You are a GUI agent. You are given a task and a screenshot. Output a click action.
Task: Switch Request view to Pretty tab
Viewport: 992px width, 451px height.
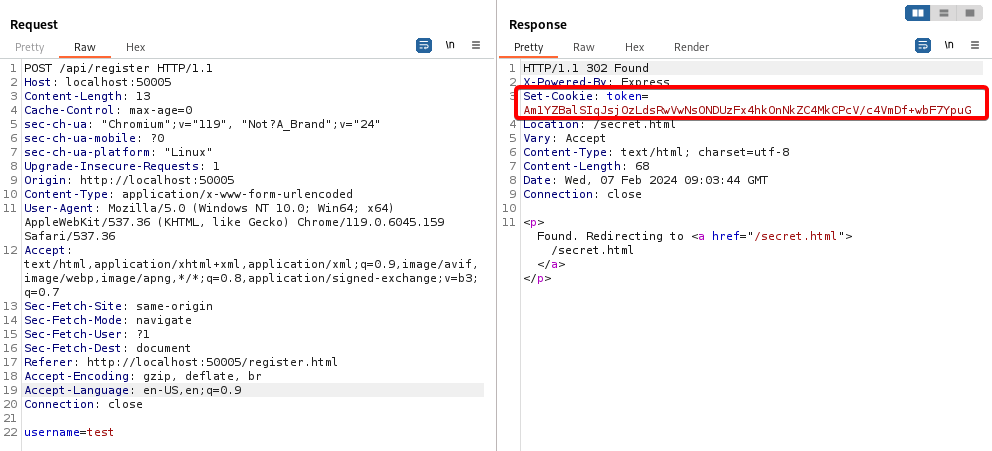point(29,47)
